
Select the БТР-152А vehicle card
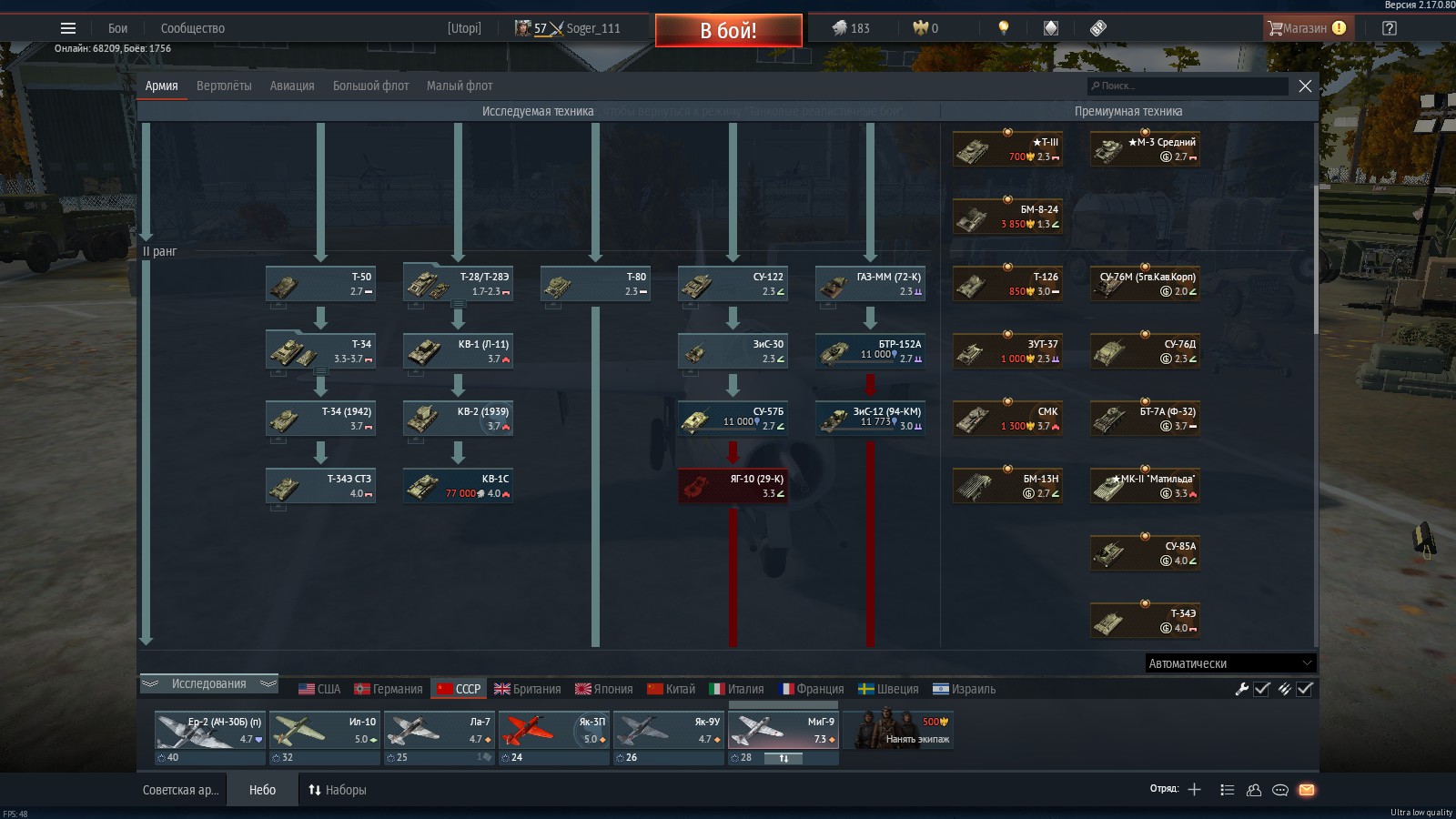pyautogui.click(x=870, y=351)
